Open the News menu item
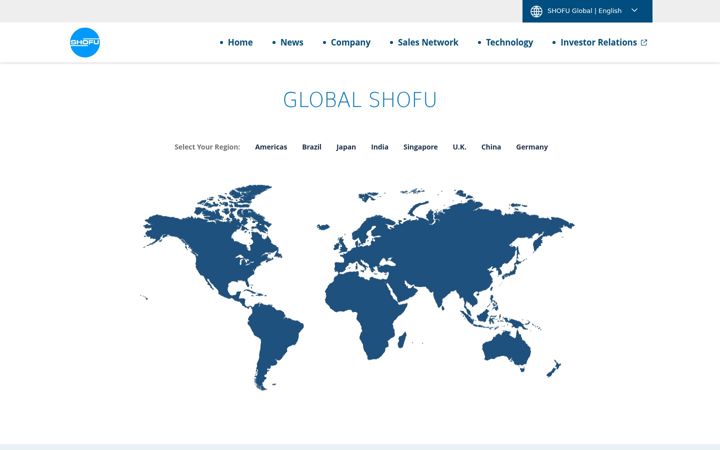Viewport: 720px width, 450px height. [x=292, y=42]
